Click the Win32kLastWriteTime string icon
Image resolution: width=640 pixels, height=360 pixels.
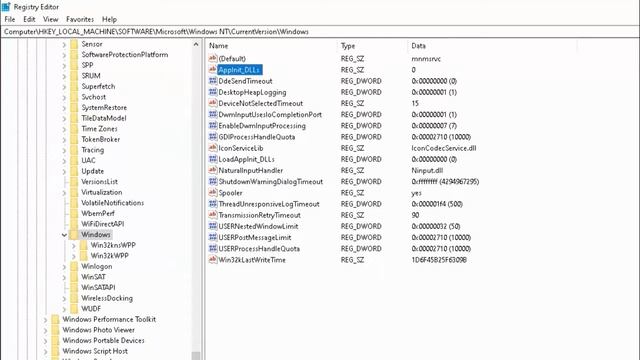pos(213,259)
